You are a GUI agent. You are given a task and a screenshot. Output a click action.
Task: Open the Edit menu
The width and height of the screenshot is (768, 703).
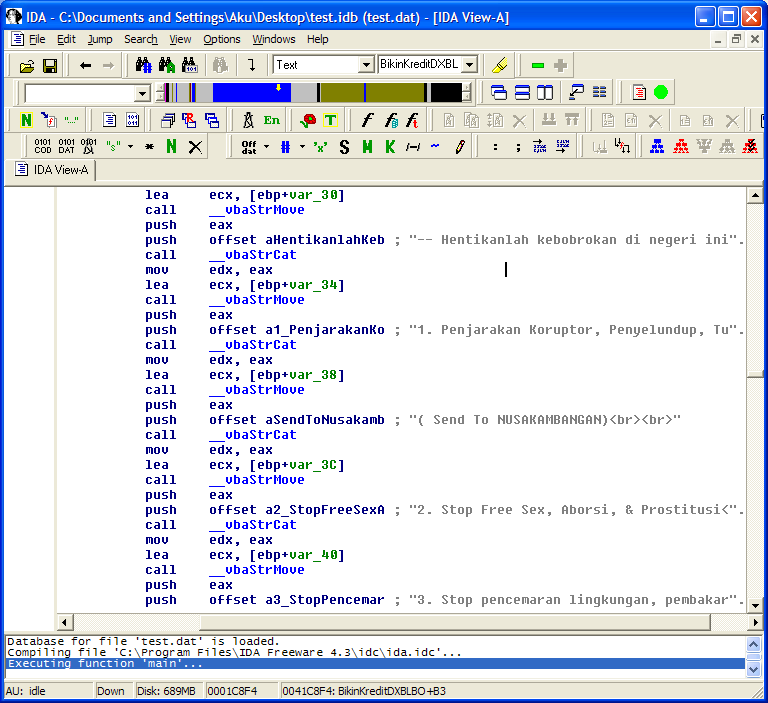tap(66, 39)
